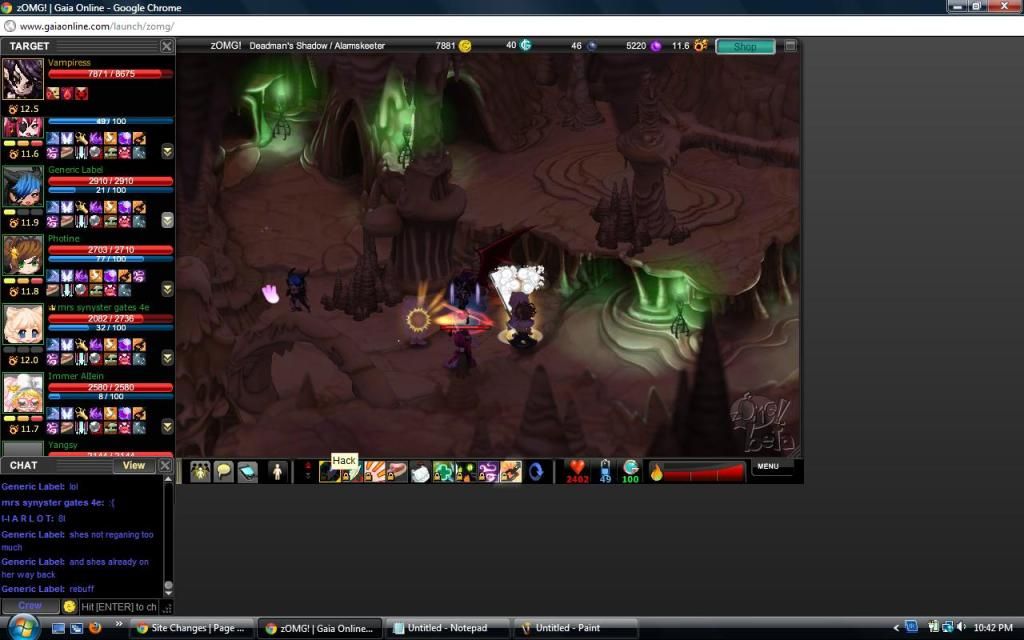Click the blood drop debuff under Vampiress
The image size is (1024, 640).
[x=67, y=93]
